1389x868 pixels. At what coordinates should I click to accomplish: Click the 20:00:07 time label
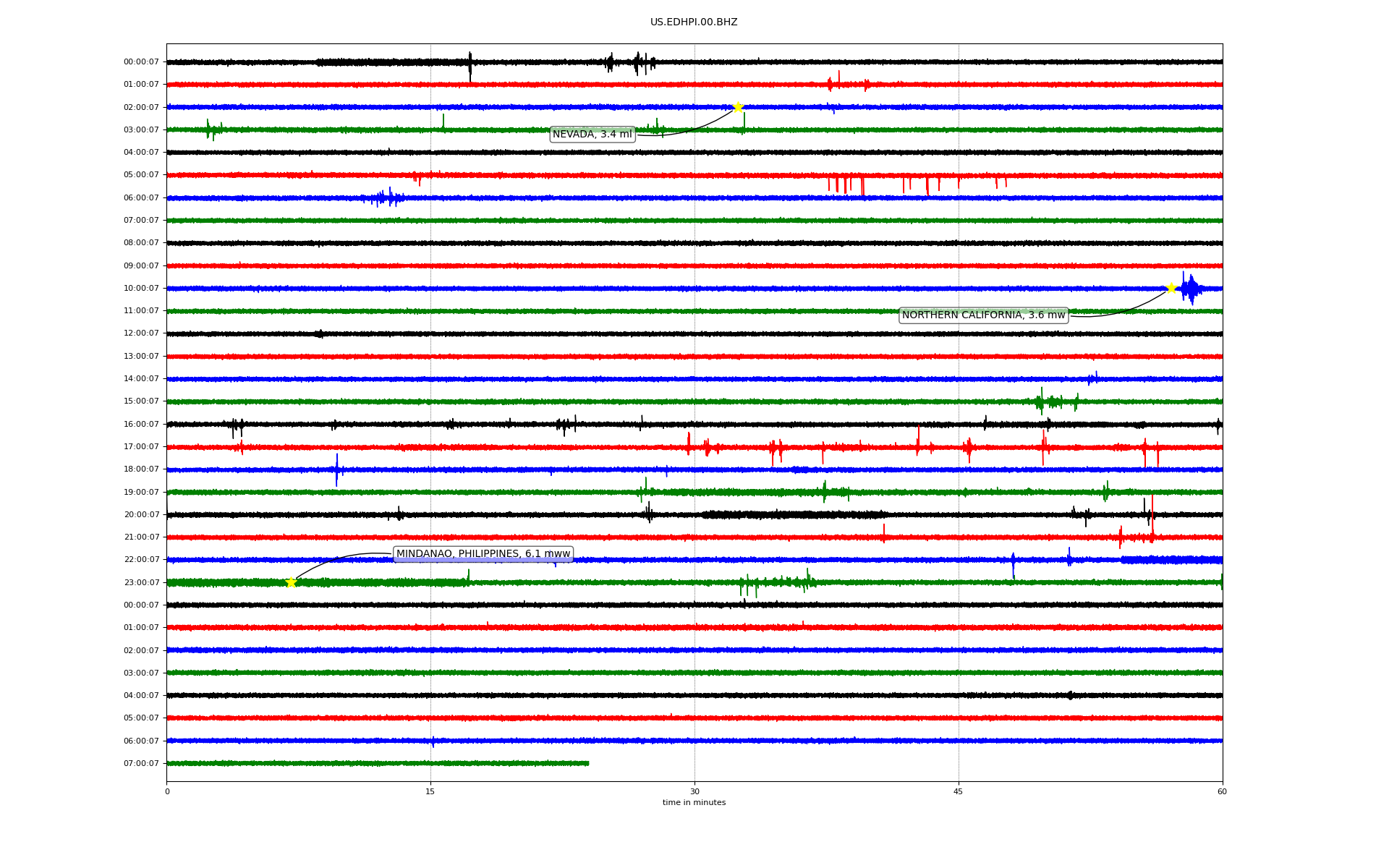(141, 515)
